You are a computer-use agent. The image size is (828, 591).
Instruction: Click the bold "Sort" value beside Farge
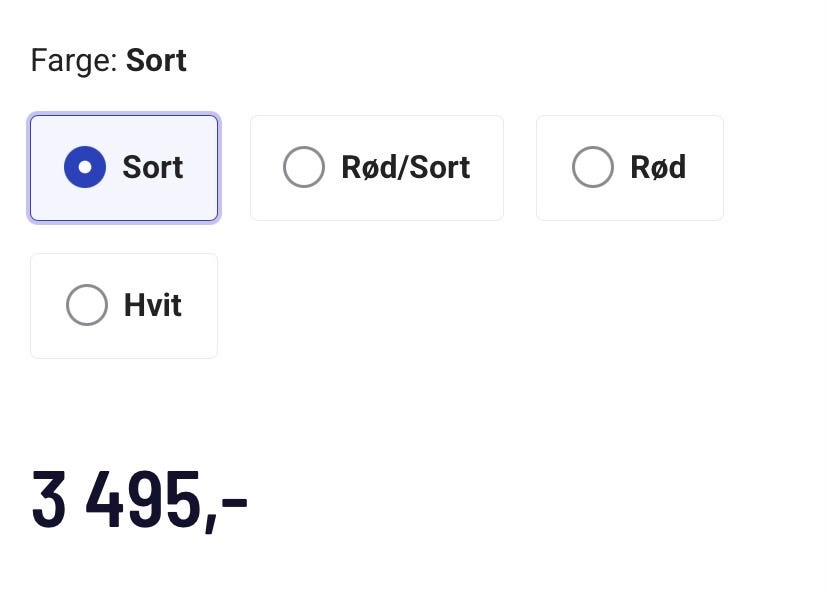click(x=156, y=60)
